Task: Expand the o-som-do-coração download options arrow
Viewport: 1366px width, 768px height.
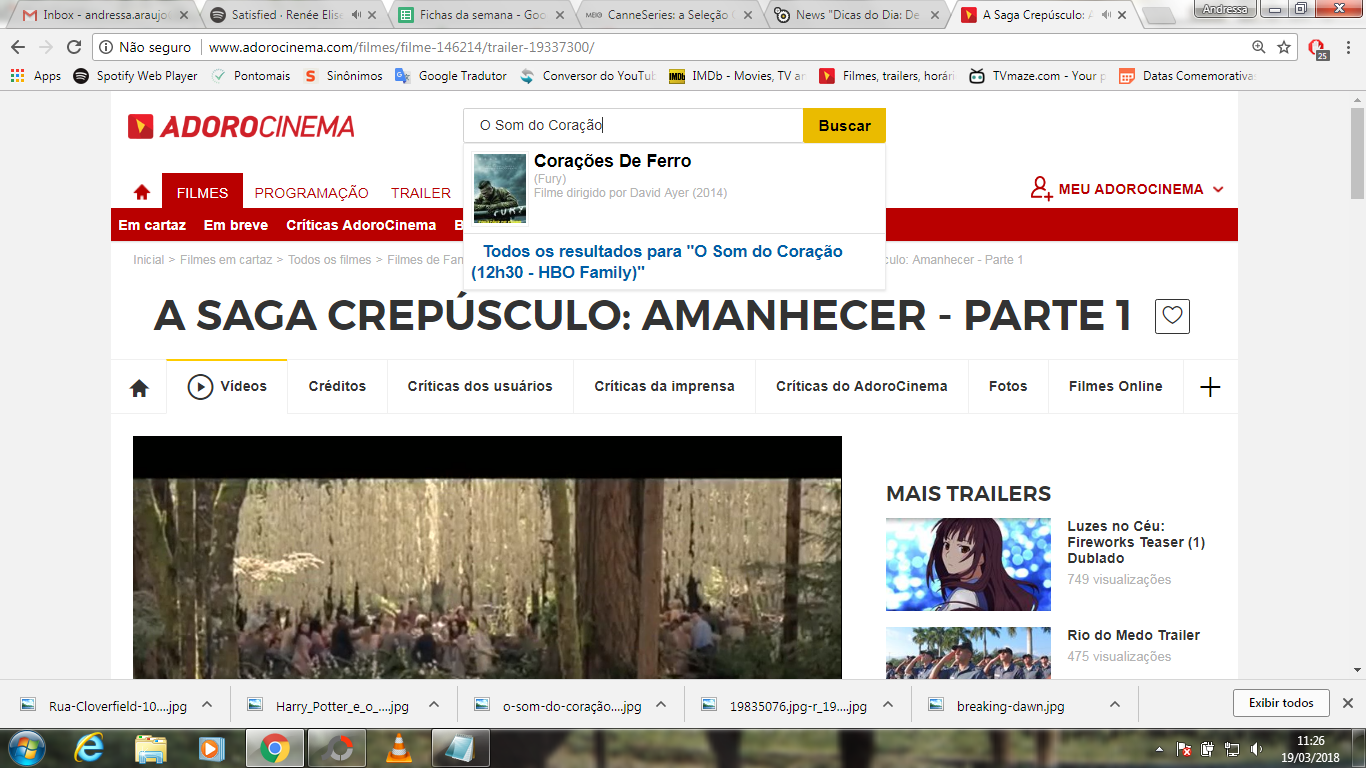Action: point(661,704)
